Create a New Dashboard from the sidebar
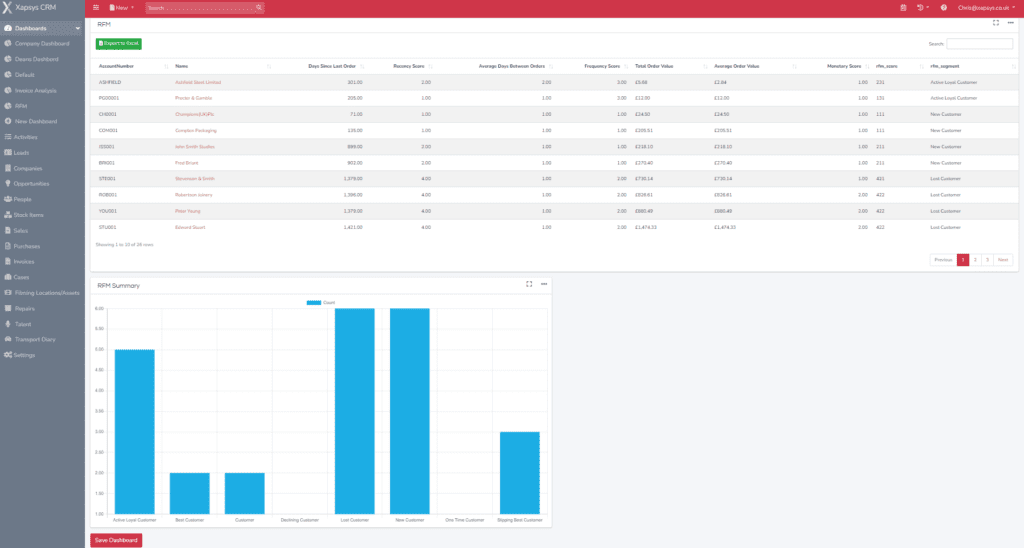Screen dimensions: 1024x548 tap(35, 121)
